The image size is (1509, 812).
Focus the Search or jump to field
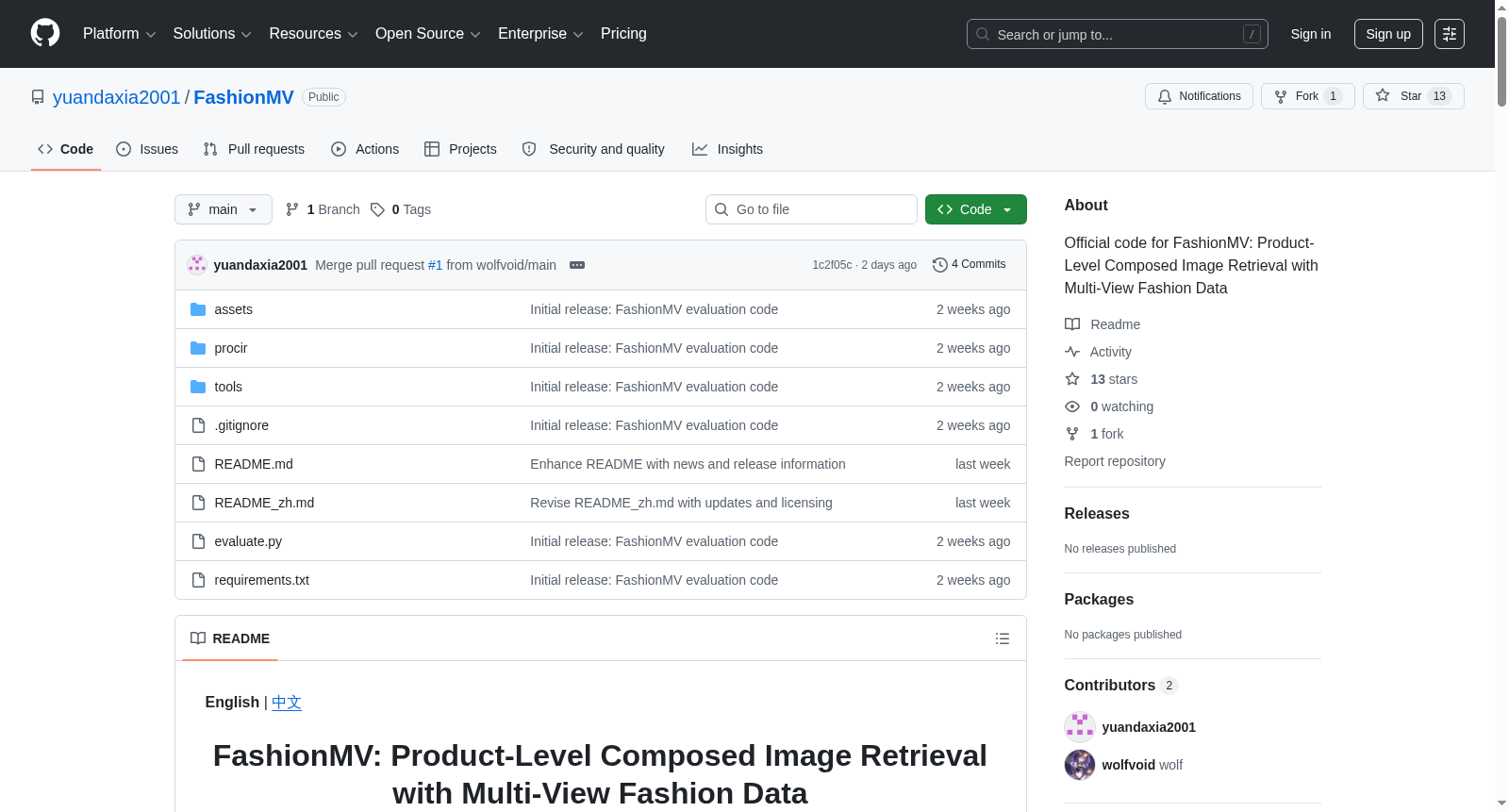pos(1117,34)
